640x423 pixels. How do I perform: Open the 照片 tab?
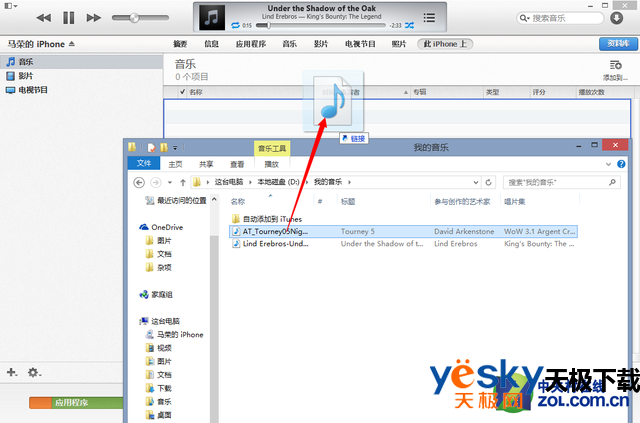click(399, 44)
